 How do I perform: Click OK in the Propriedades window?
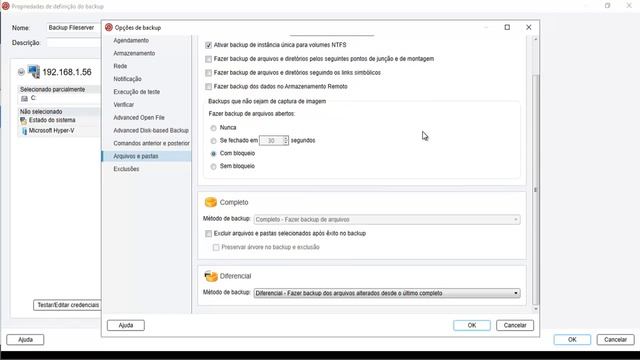pos(572,340)
